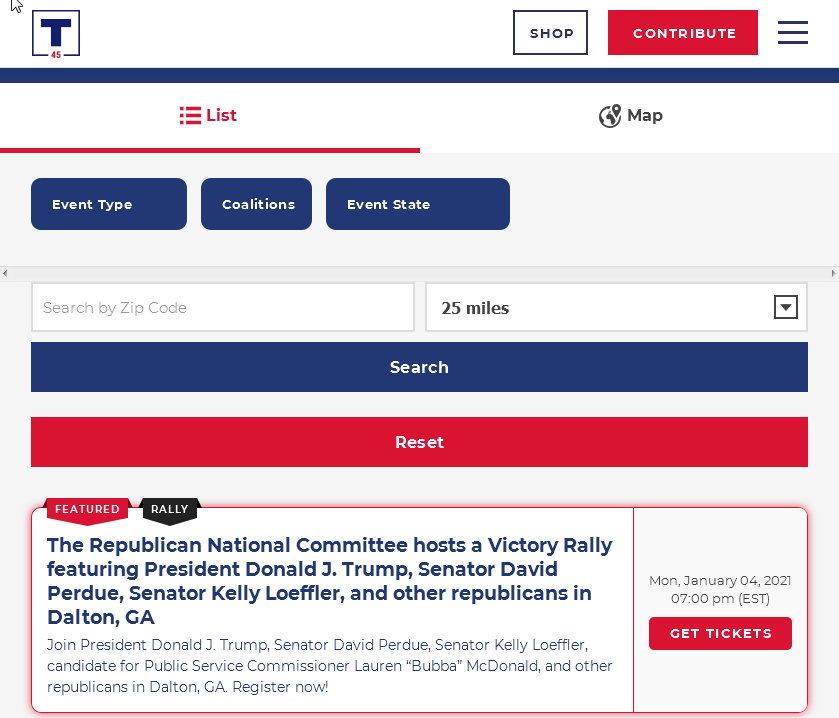Click the event time 07:00 pm (EST)

pos(720,599)
